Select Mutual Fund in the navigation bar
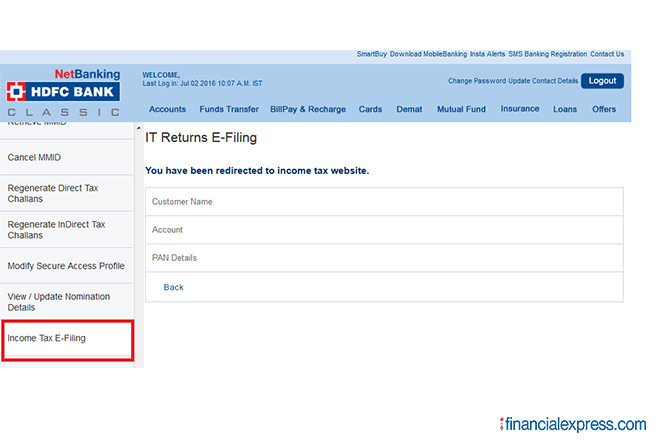 point(461,109)
